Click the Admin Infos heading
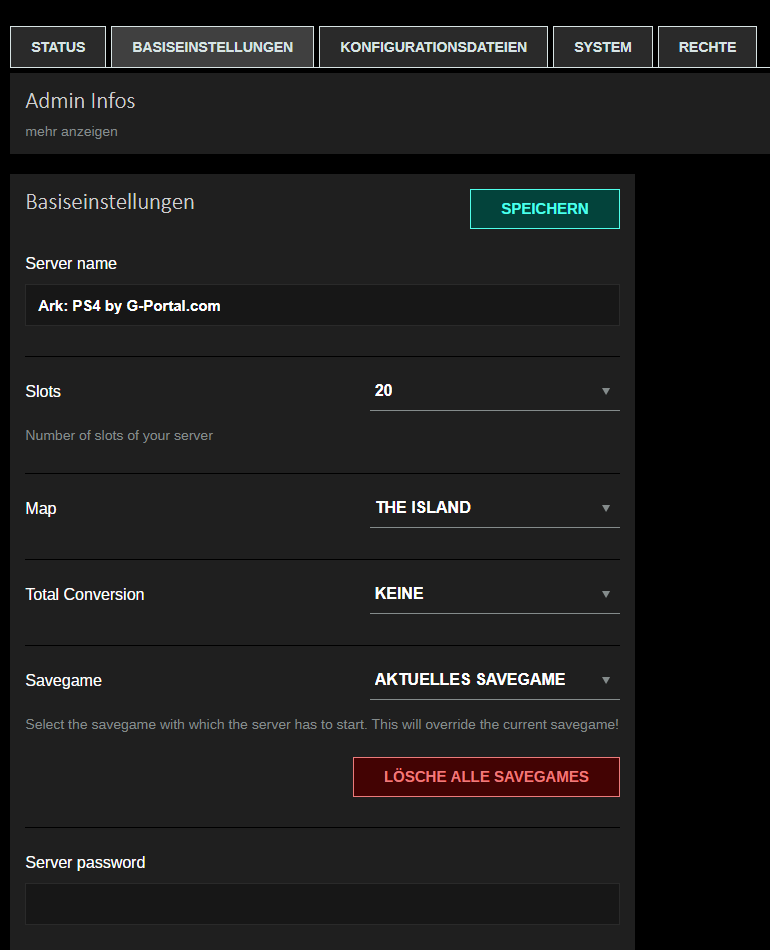The height and width of the screenshot is (950, 770). (80, 101)
